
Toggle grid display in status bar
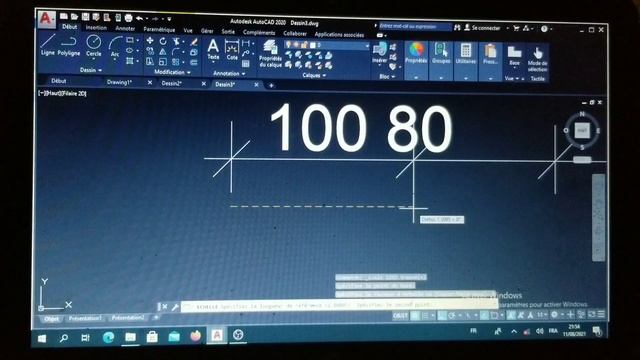click(x=415, y=316)
